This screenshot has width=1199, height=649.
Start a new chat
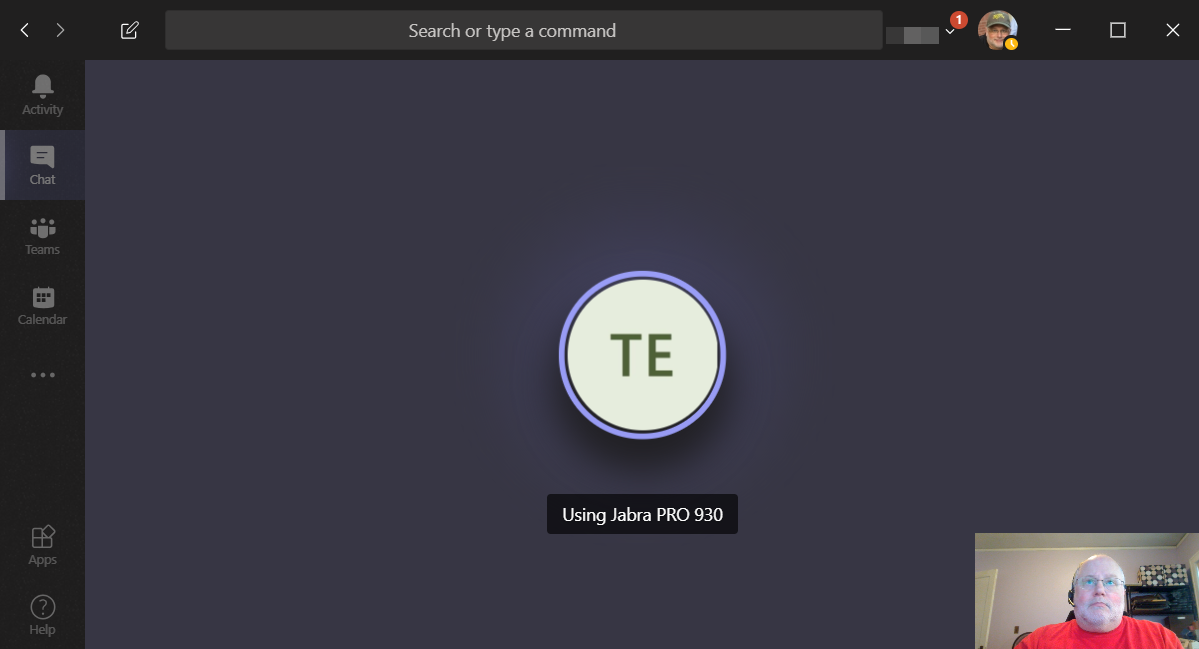pyautogui.click(x=128, y=30)
